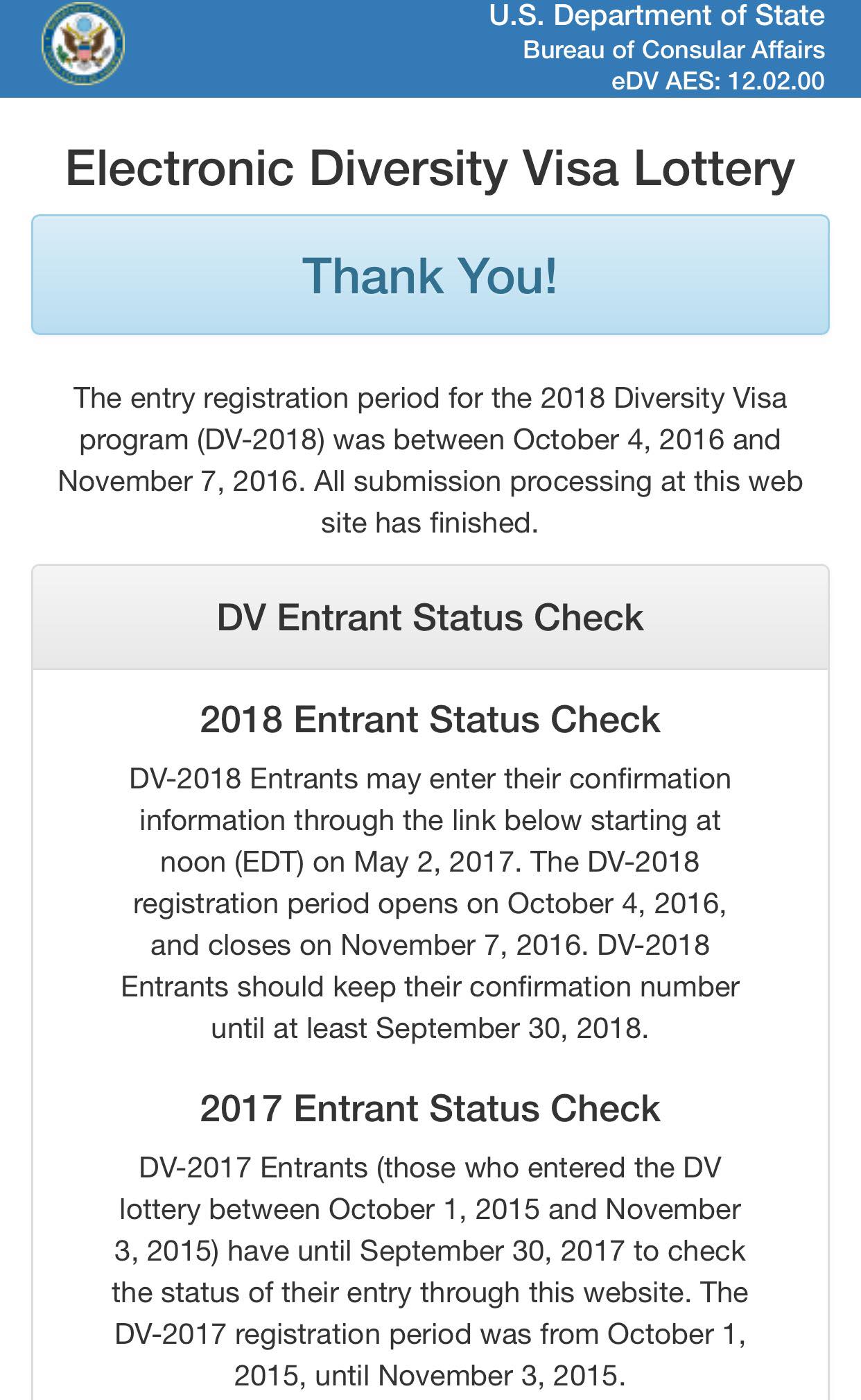This screenshot has width=861, height=1400.
Task: Click the 'site has finished.' line
Action: click(x=430, y=523)
